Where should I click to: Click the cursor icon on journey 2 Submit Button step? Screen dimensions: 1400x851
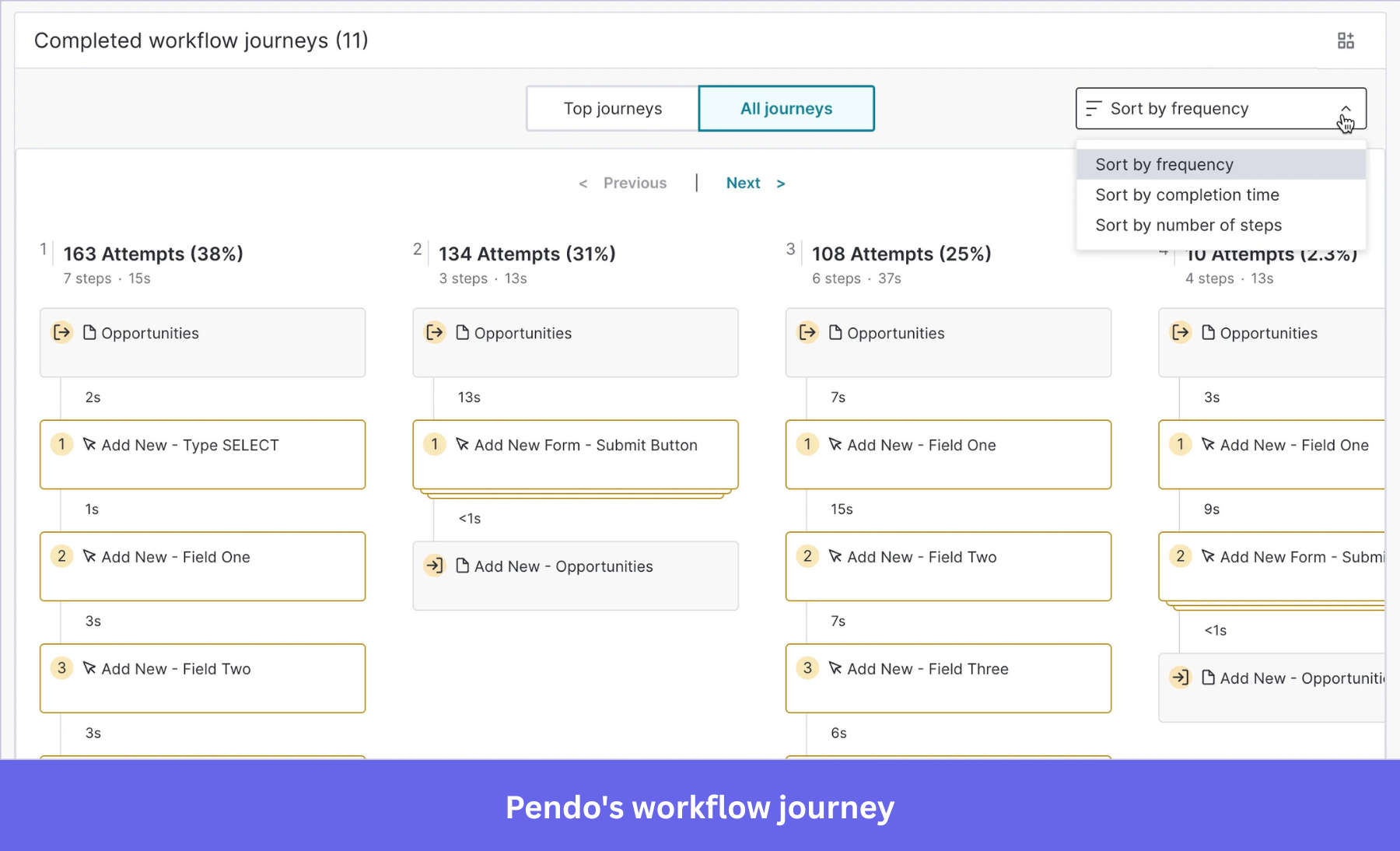click(x=463, y=444)
